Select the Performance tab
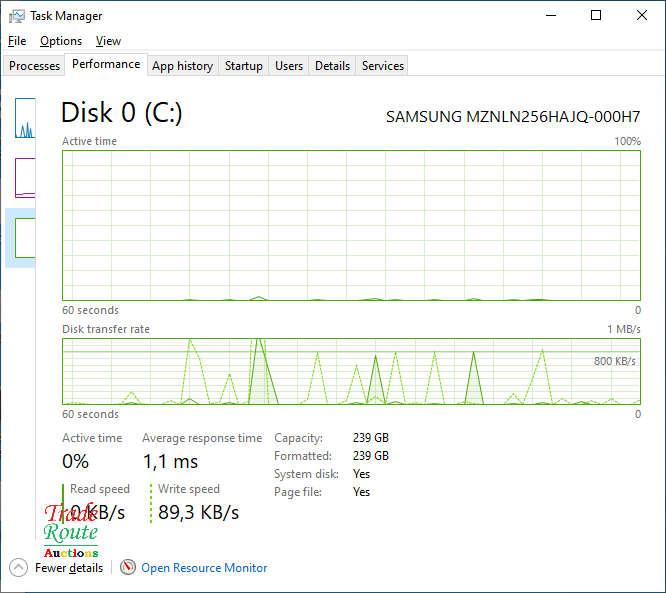 (106, 64)
